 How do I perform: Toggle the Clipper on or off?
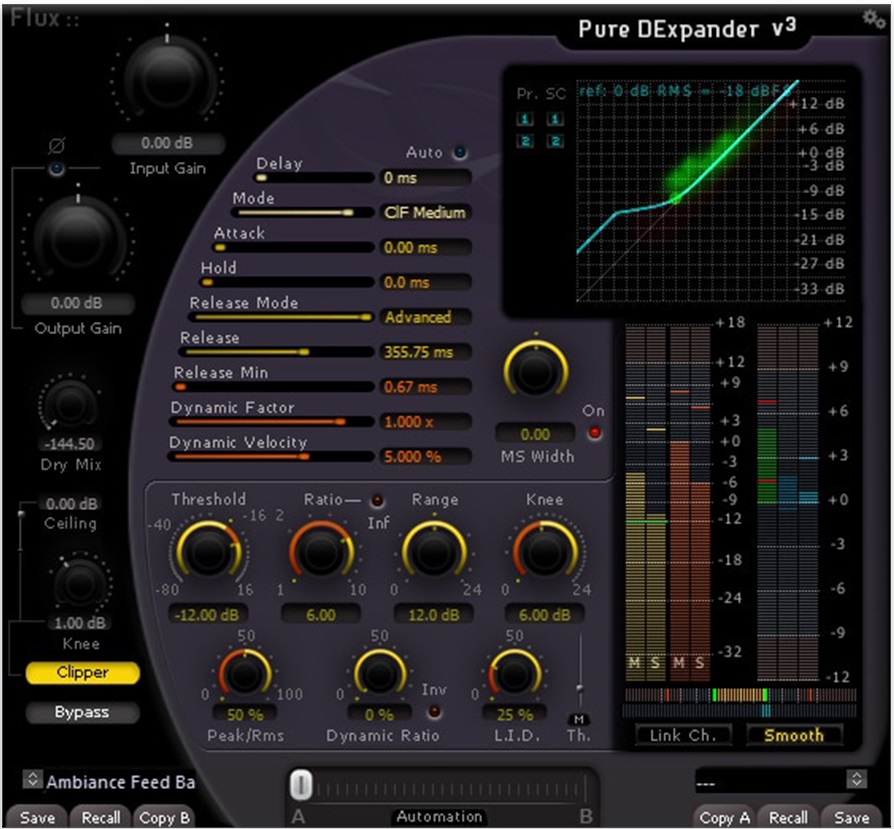82,673
